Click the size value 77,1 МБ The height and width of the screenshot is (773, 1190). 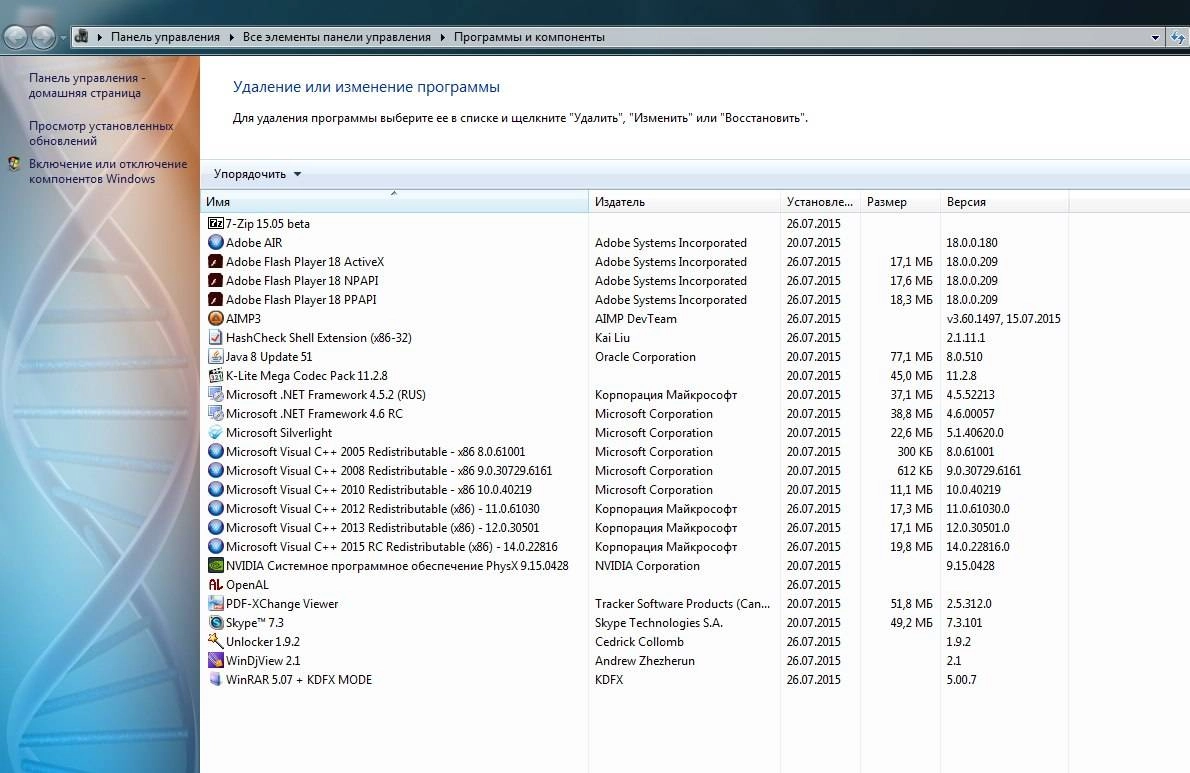coord(911,357)
